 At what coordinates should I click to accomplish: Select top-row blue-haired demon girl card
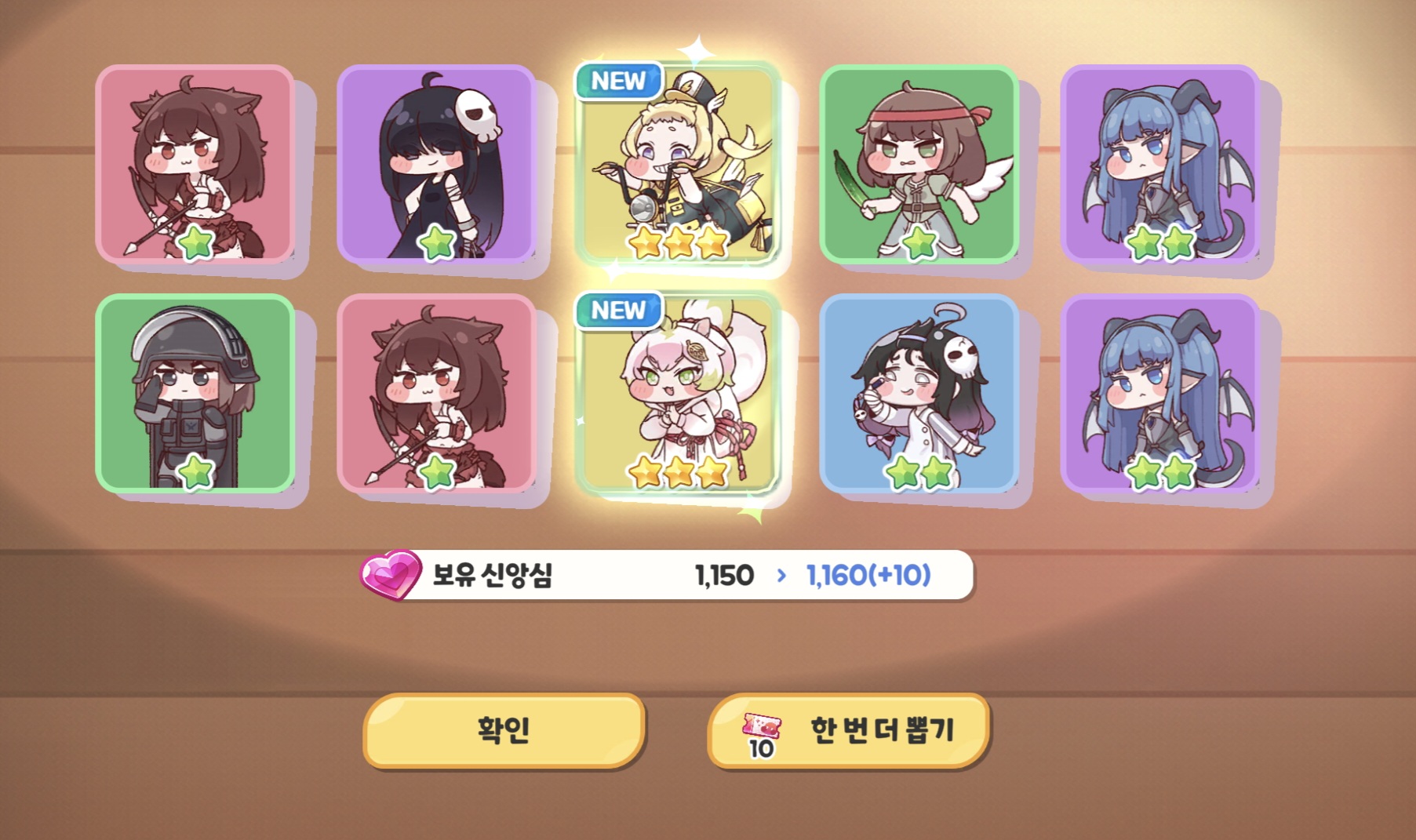(1160, 164)
